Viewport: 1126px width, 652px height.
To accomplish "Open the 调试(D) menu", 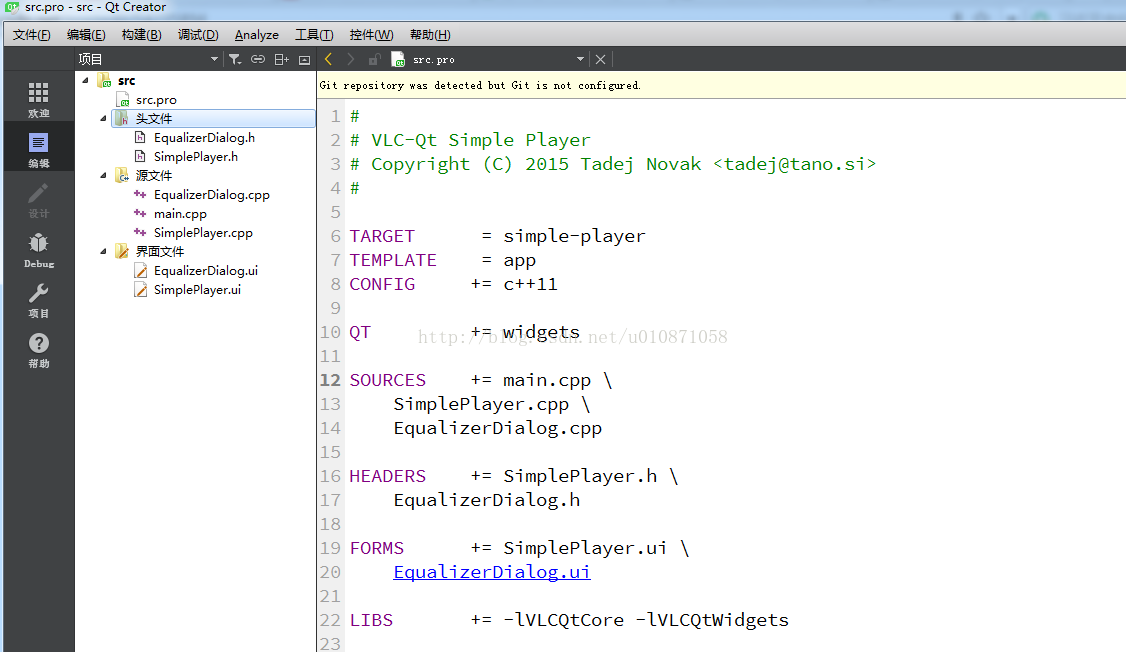I will coord(198,34).
